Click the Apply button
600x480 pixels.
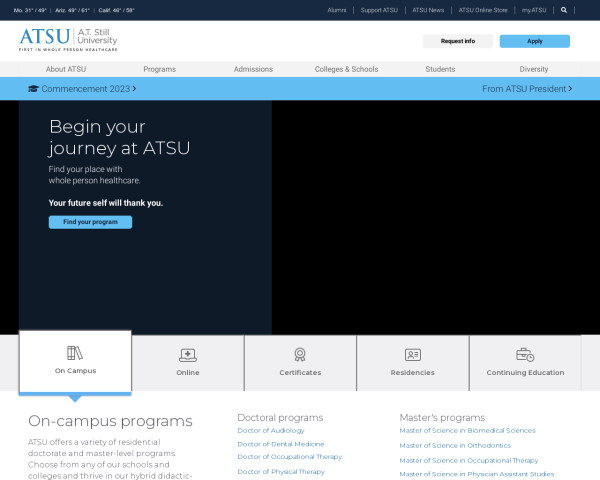click(535, 41)
